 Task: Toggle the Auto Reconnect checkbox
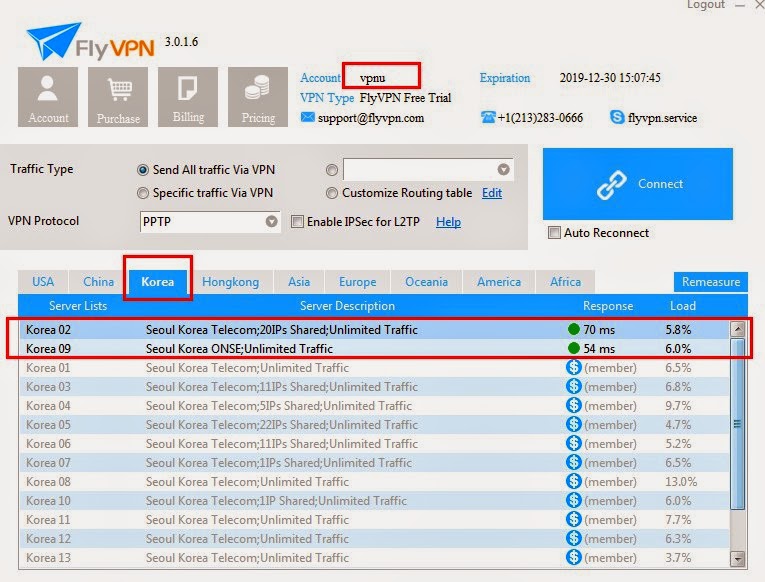(x=554, y=232)
